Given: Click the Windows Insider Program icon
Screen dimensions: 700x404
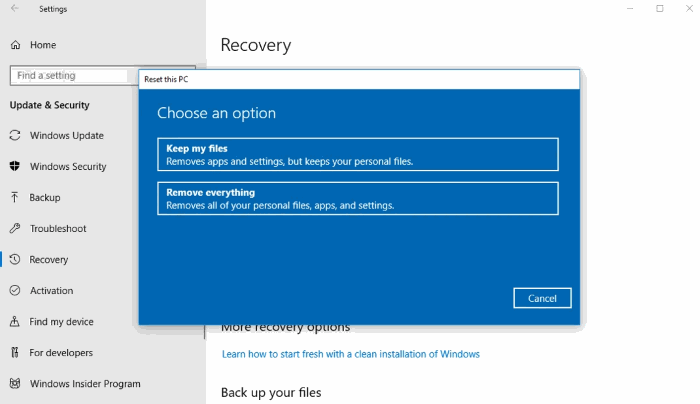Looking at the screenshot, I should [x=15, y=384].
